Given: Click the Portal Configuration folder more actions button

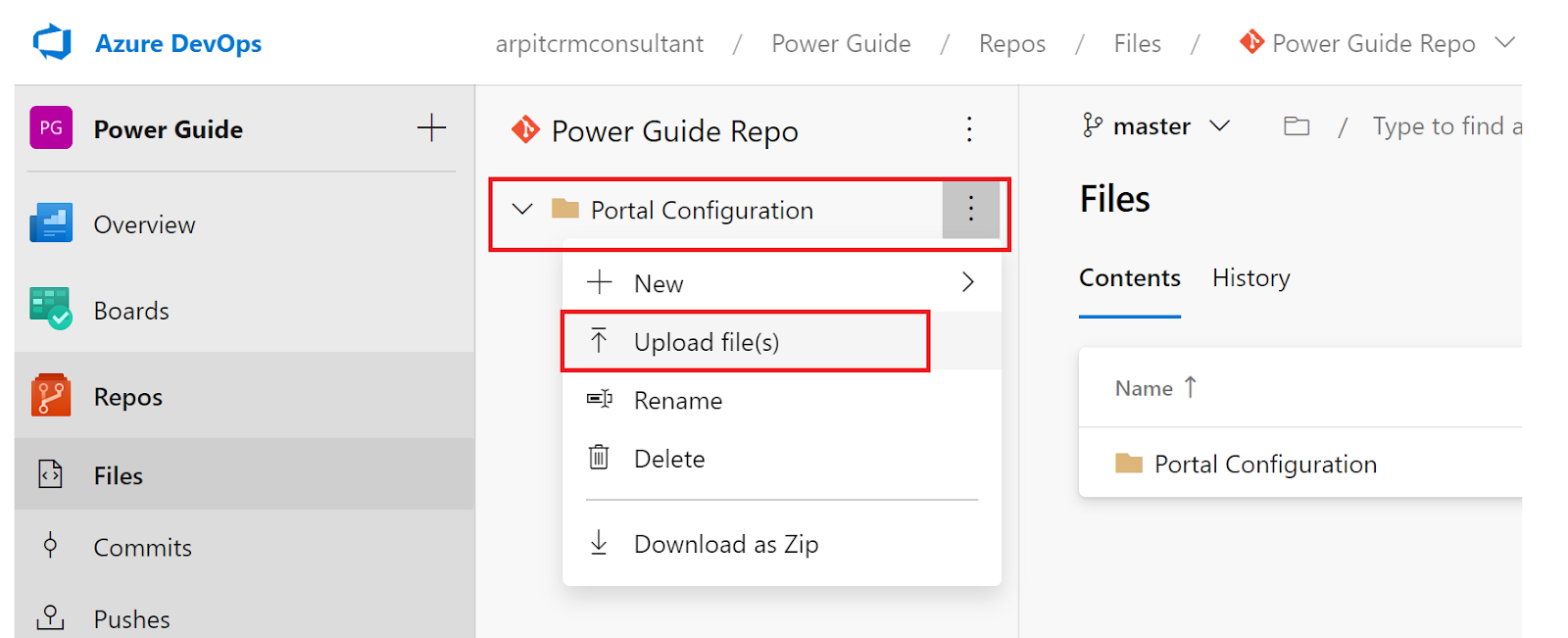Looking at the screenshot, I should 970,210.
